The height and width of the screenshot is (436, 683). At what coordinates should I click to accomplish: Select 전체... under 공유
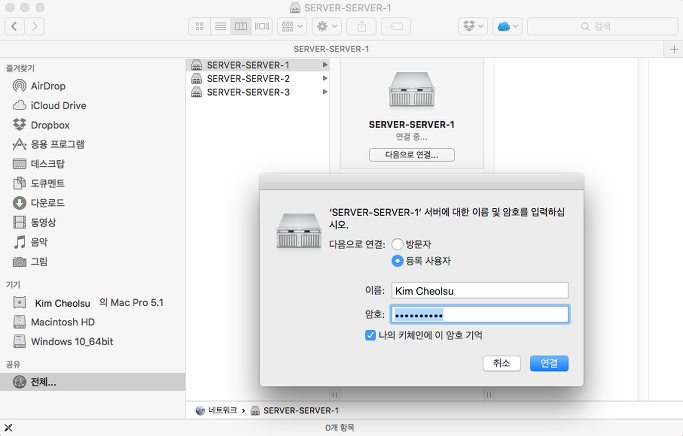(x=92, y=382)
